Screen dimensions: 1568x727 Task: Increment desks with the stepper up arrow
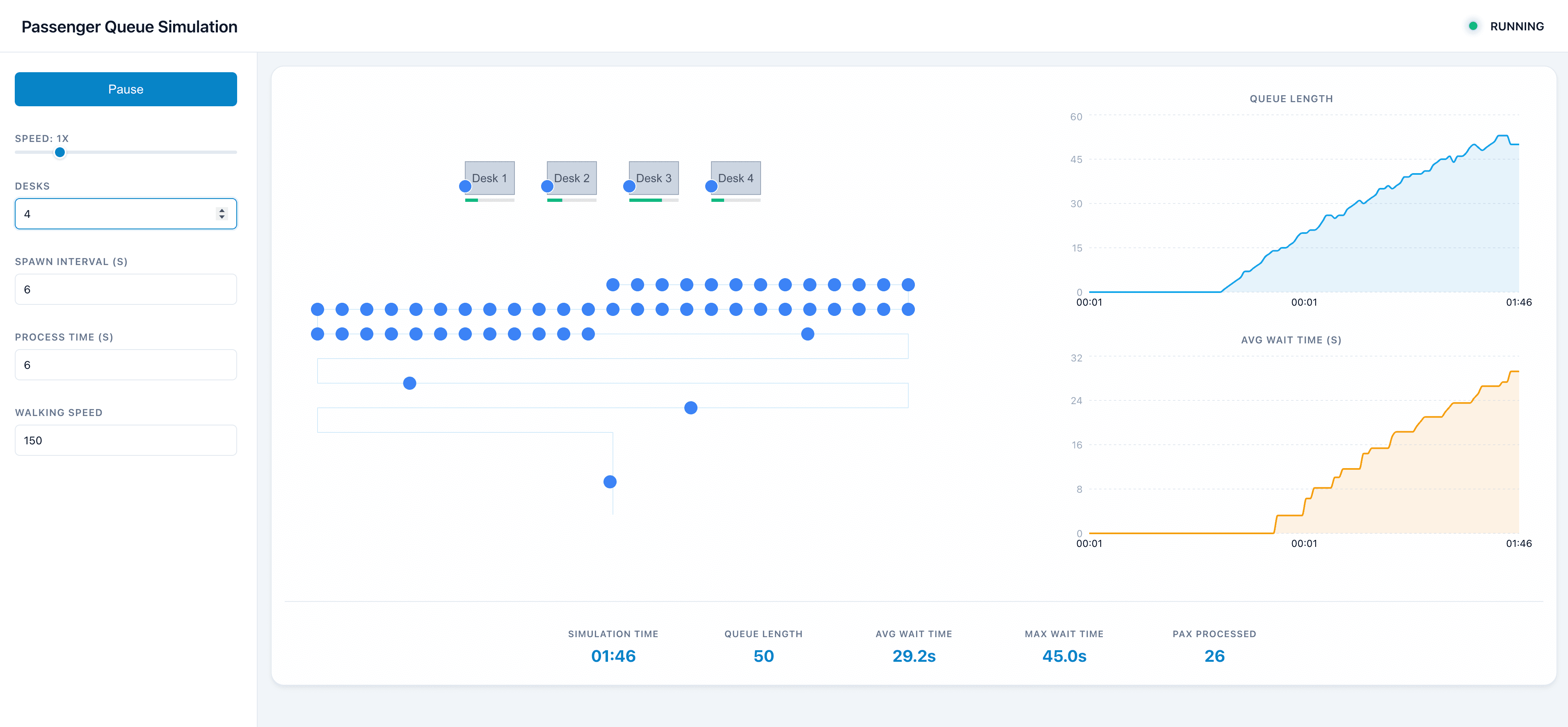[222, 210]
